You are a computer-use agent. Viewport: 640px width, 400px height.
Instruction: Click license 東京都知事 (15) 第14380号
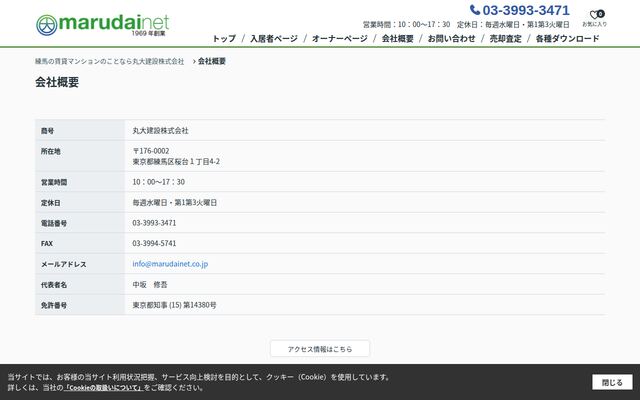[x=174, y=305]
